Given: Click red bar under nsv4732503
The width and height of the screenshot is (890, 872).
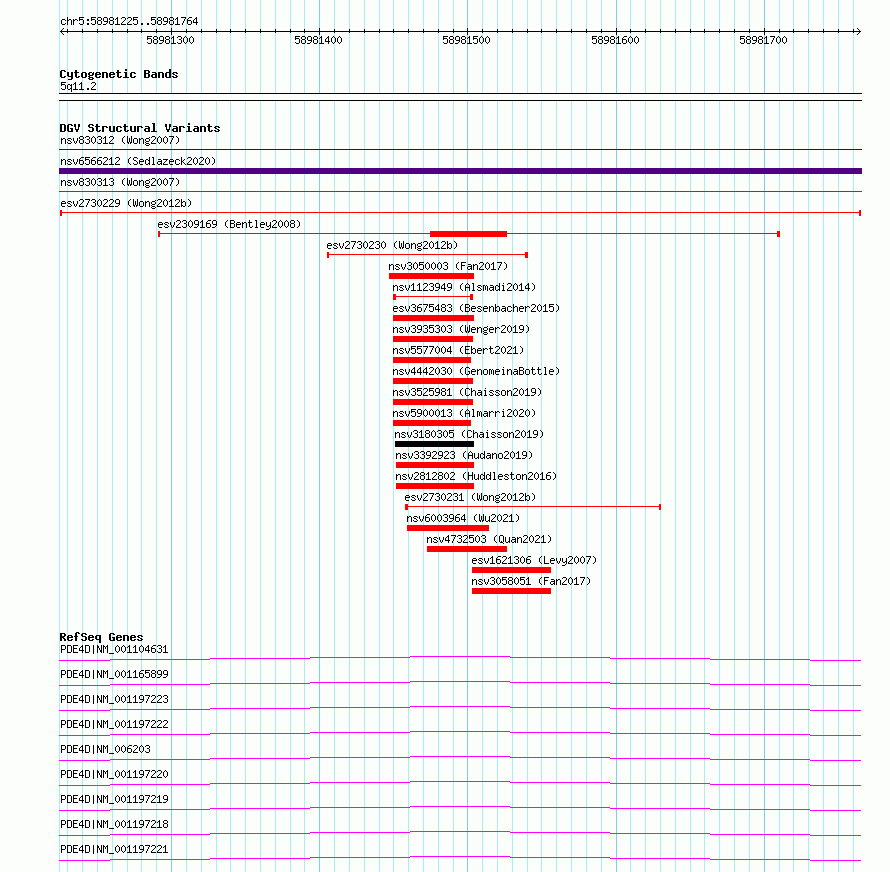Looking at the screenshot, I should pyautogui.click(x=467, y=549).
